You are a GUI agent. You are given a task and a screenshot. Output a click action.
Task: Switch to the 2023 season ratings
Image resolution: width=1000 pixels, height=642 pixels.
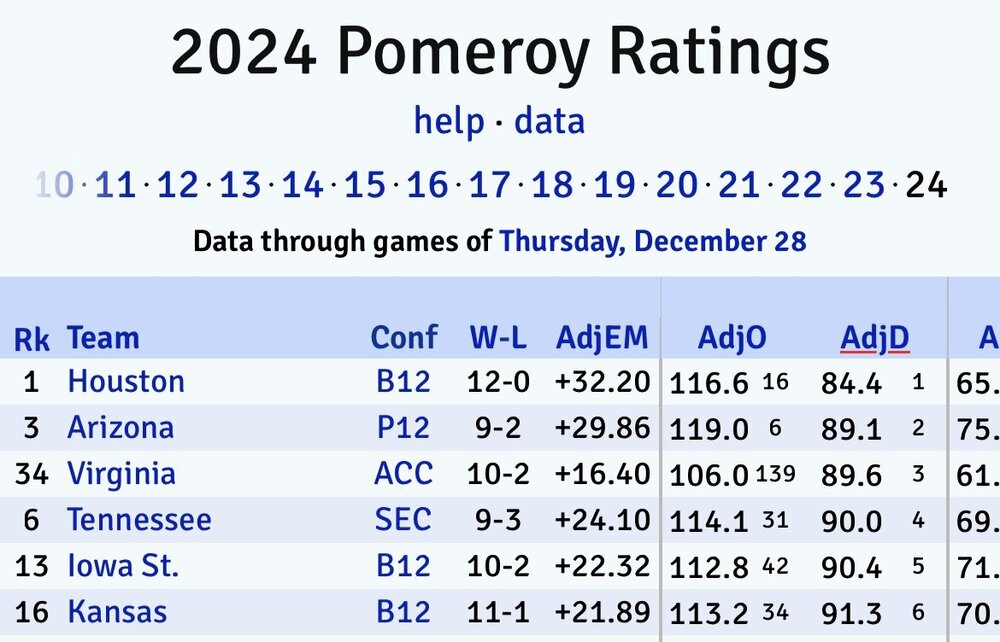point(863,186)
